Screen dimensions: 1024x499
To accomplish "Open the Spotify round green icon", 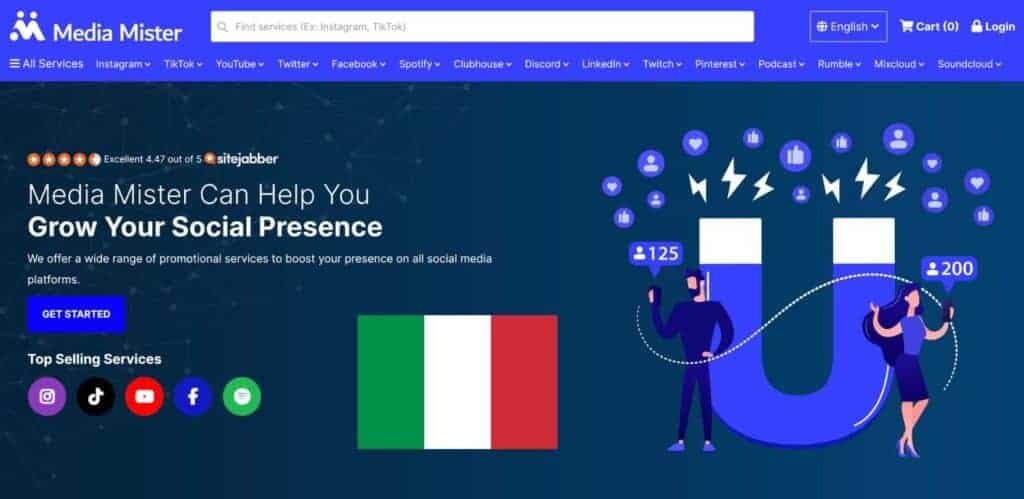I will [242, 396].
